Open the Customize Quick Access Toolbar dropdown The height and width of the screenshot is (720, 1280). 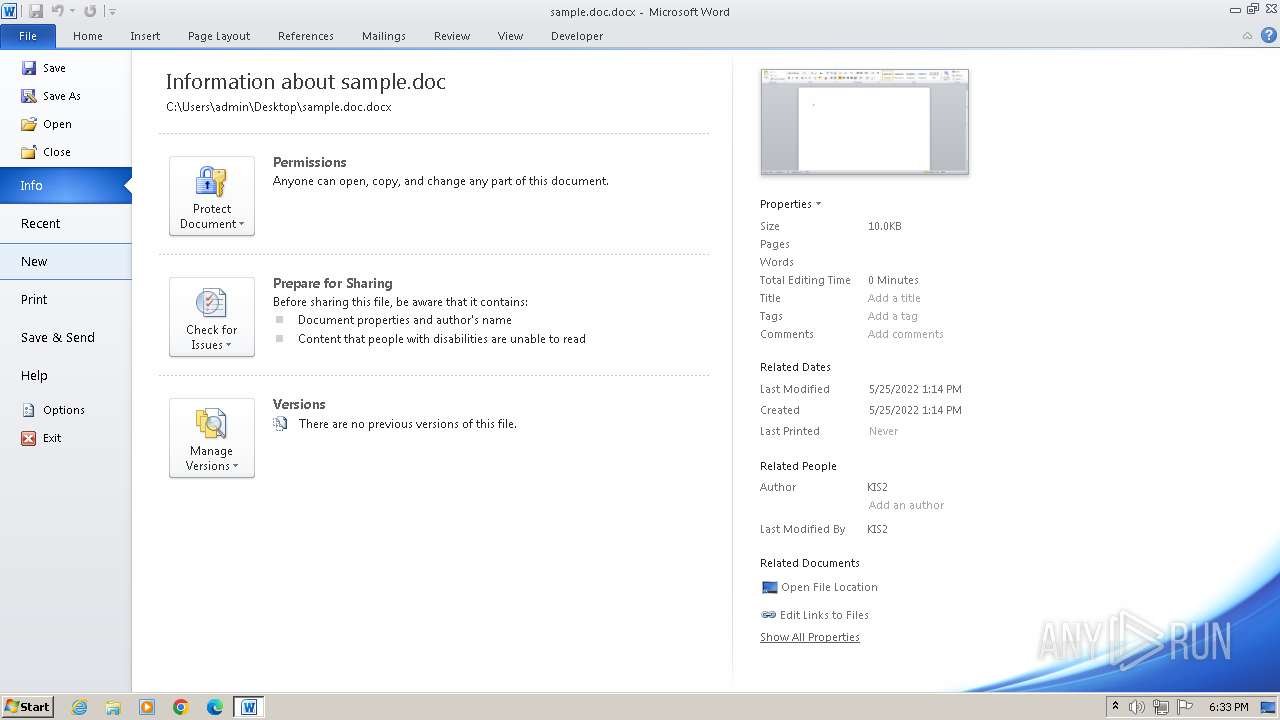click(x=112, y=12)
